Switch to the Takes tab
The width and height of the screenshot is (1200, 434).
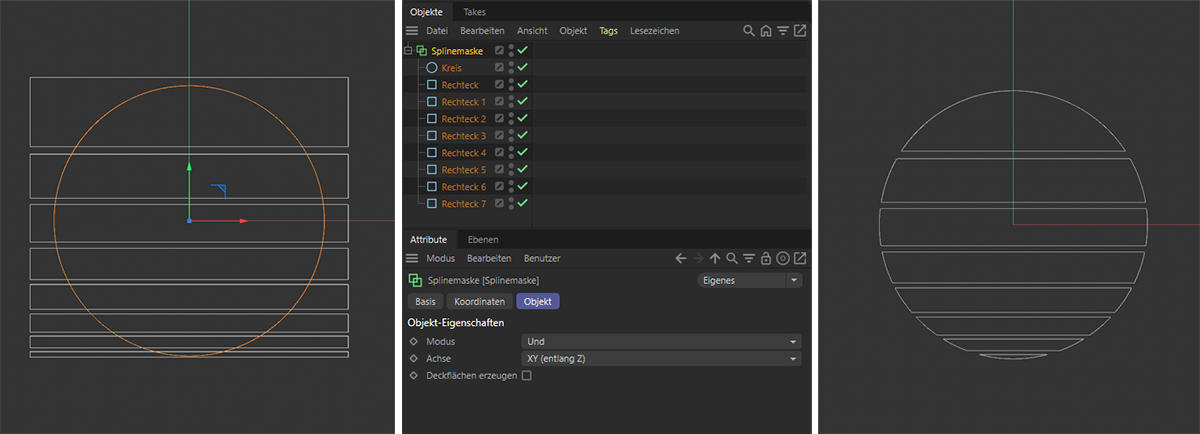(x=474, y=12)
